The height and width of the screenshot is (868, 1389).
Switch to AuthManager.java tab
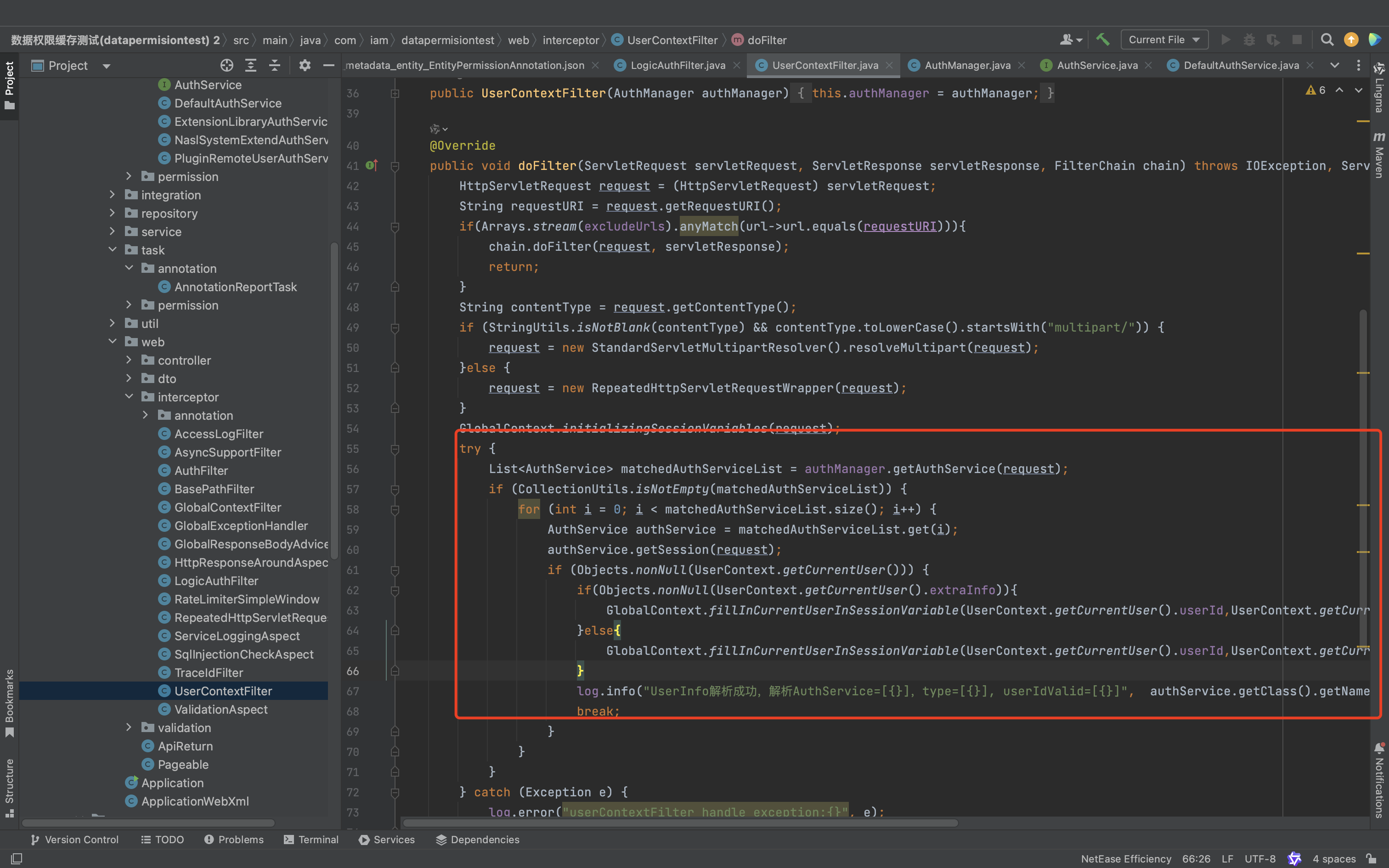coord(967,65)
